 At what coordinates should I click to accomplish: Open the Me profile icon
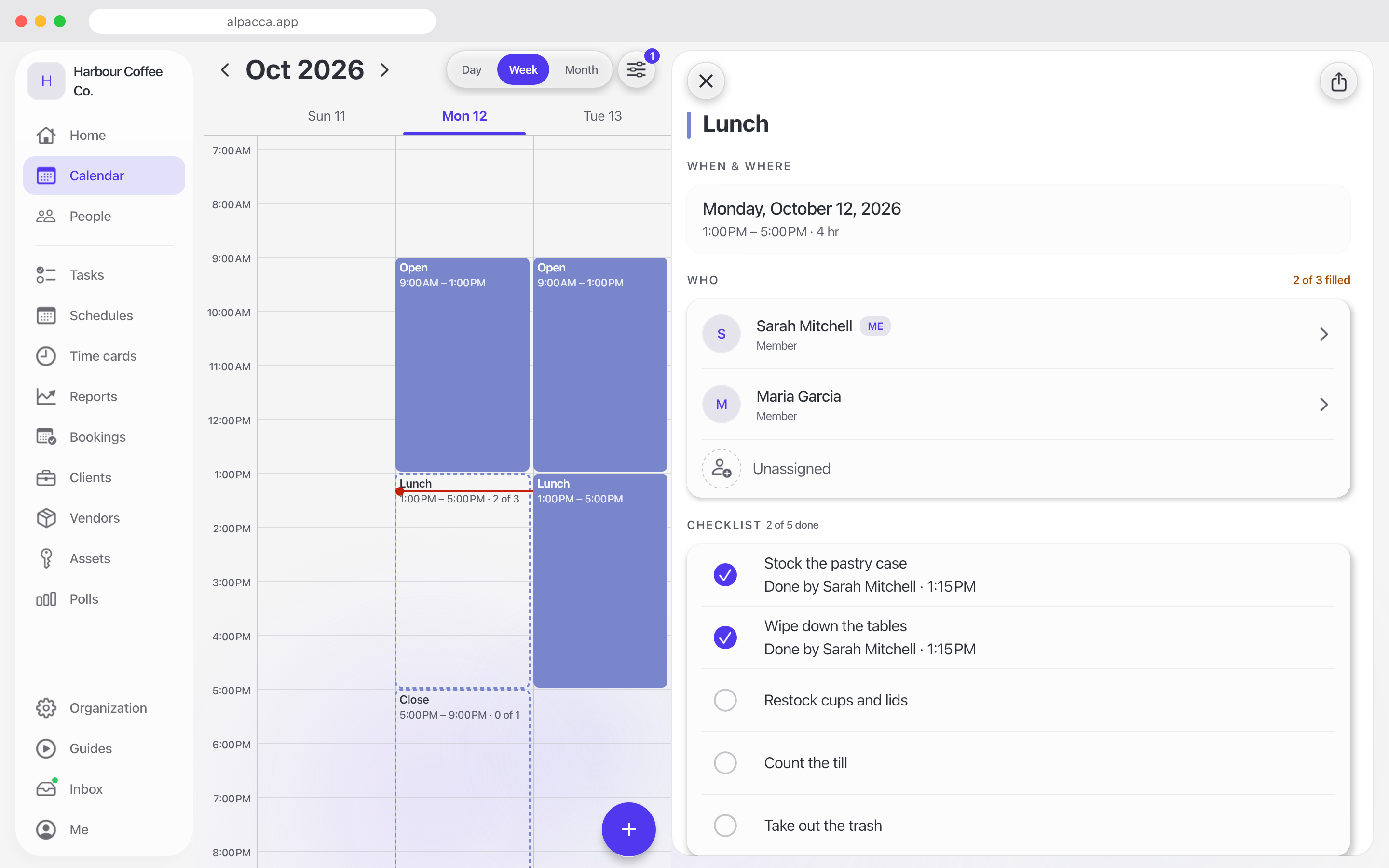(x=46, y=829)
